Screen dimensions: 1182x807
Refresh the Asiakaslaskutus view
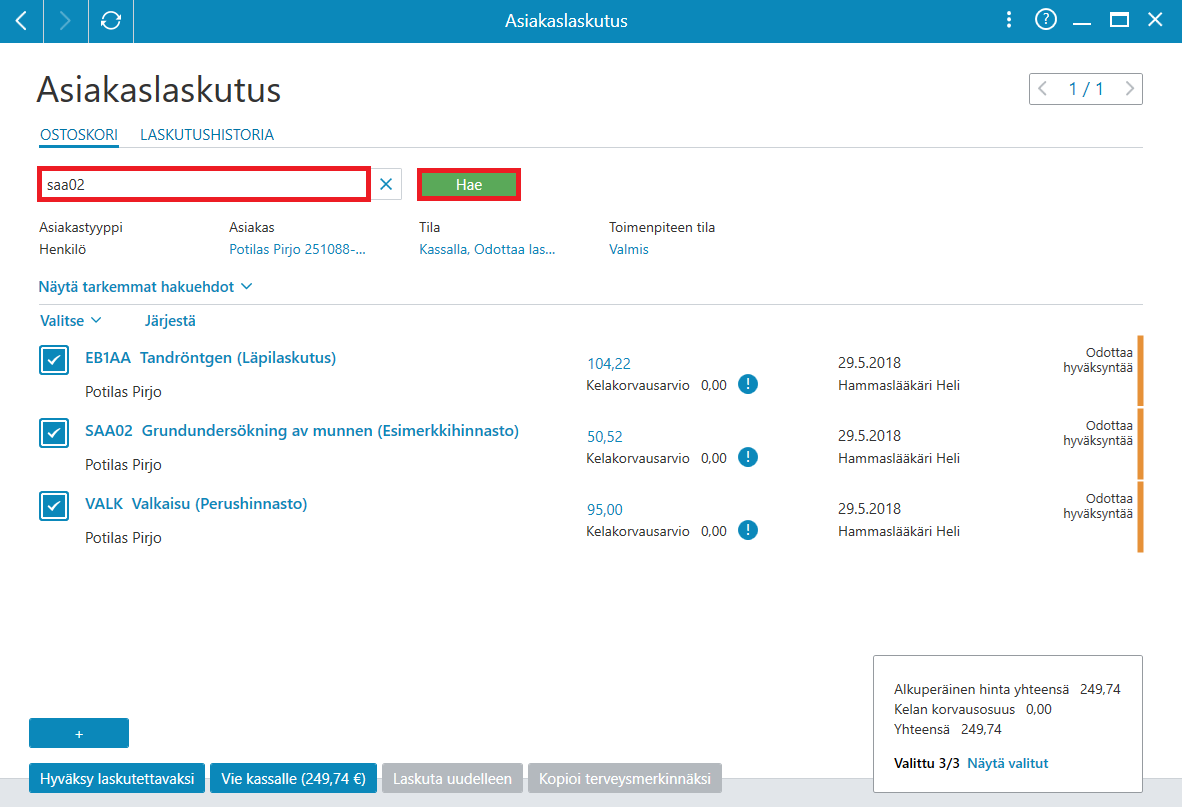pyautogui.click(x=111, y=21)
